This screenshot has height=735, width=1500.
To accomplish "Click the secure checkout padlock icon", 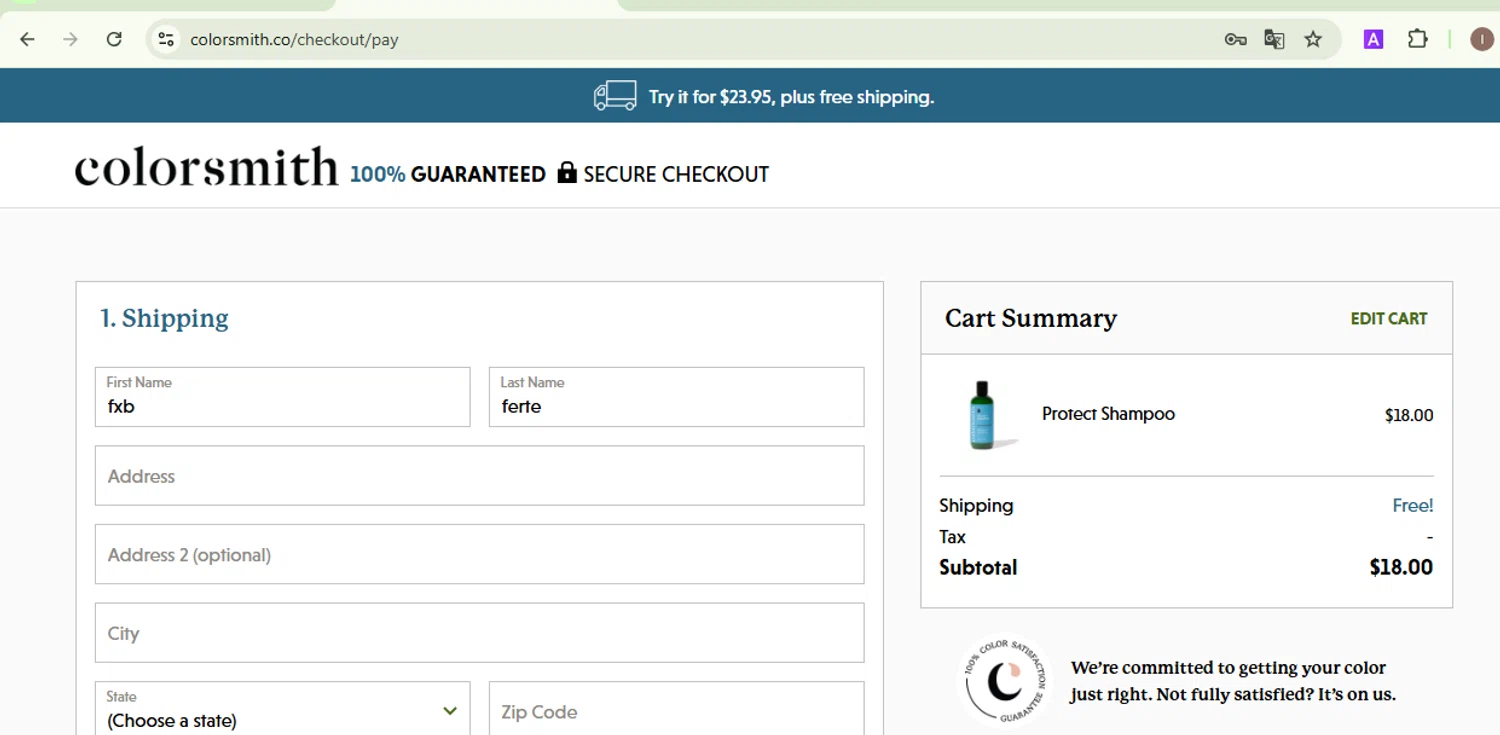I will click(x=567, y=172).
